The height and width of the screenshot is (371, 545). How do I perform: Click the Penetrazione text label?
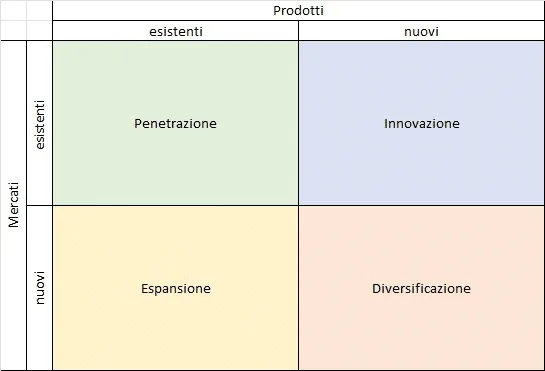pos(176,123)
